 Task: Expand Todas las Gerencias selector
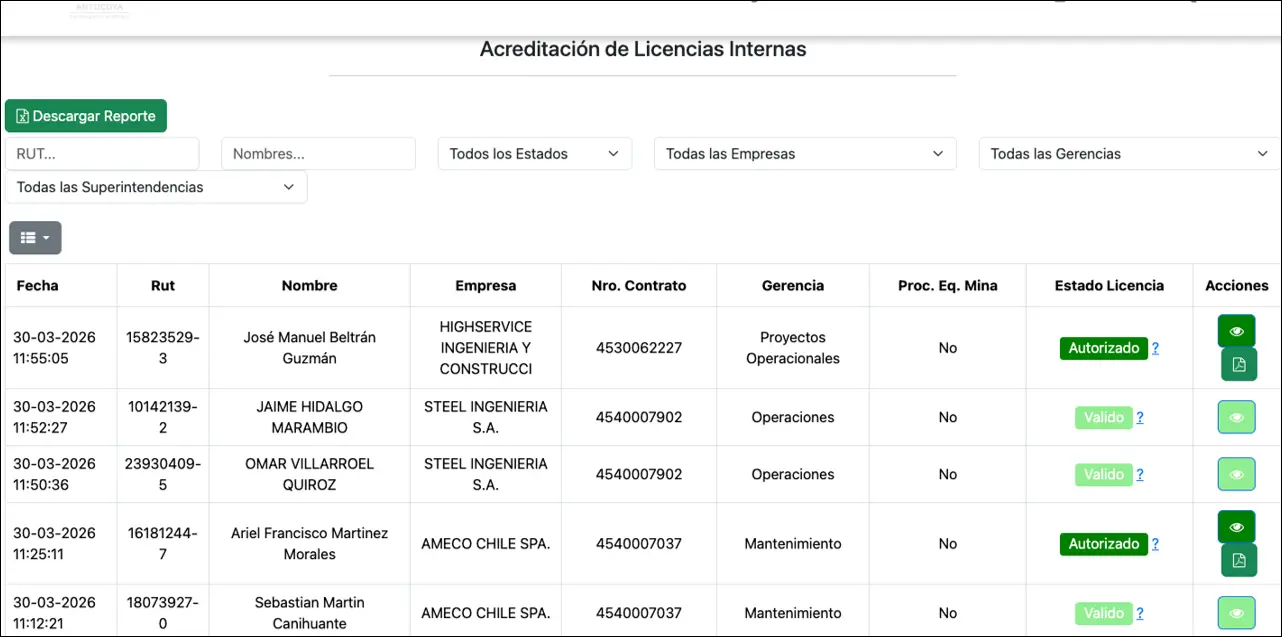click(x=1128, y=154)
